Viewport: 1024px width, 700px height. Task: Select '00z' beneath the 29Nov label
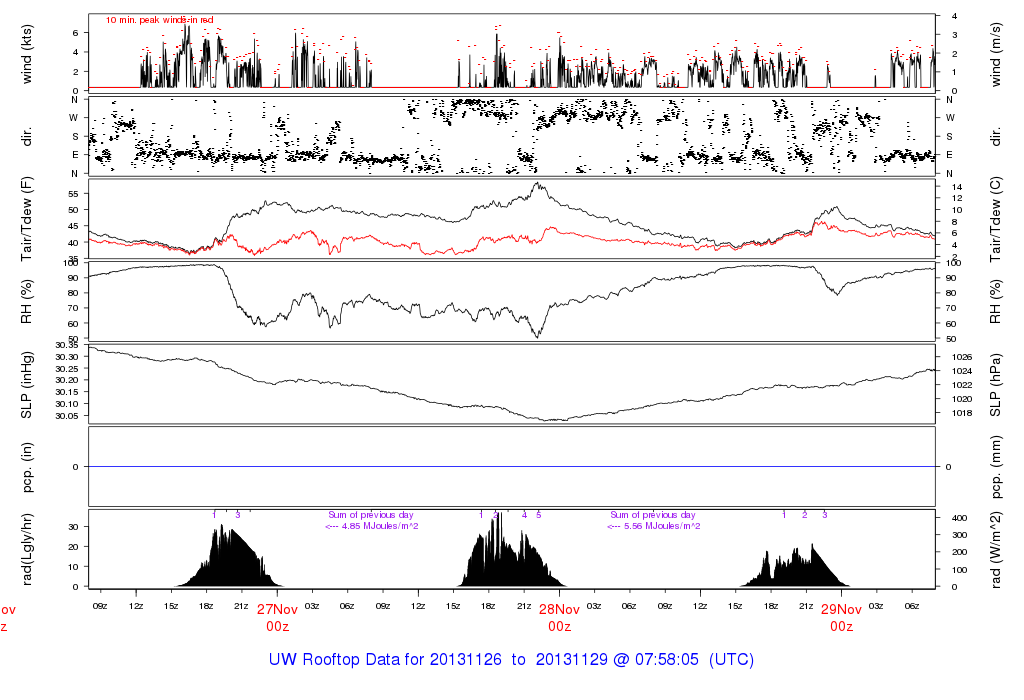tap(841, 626)
